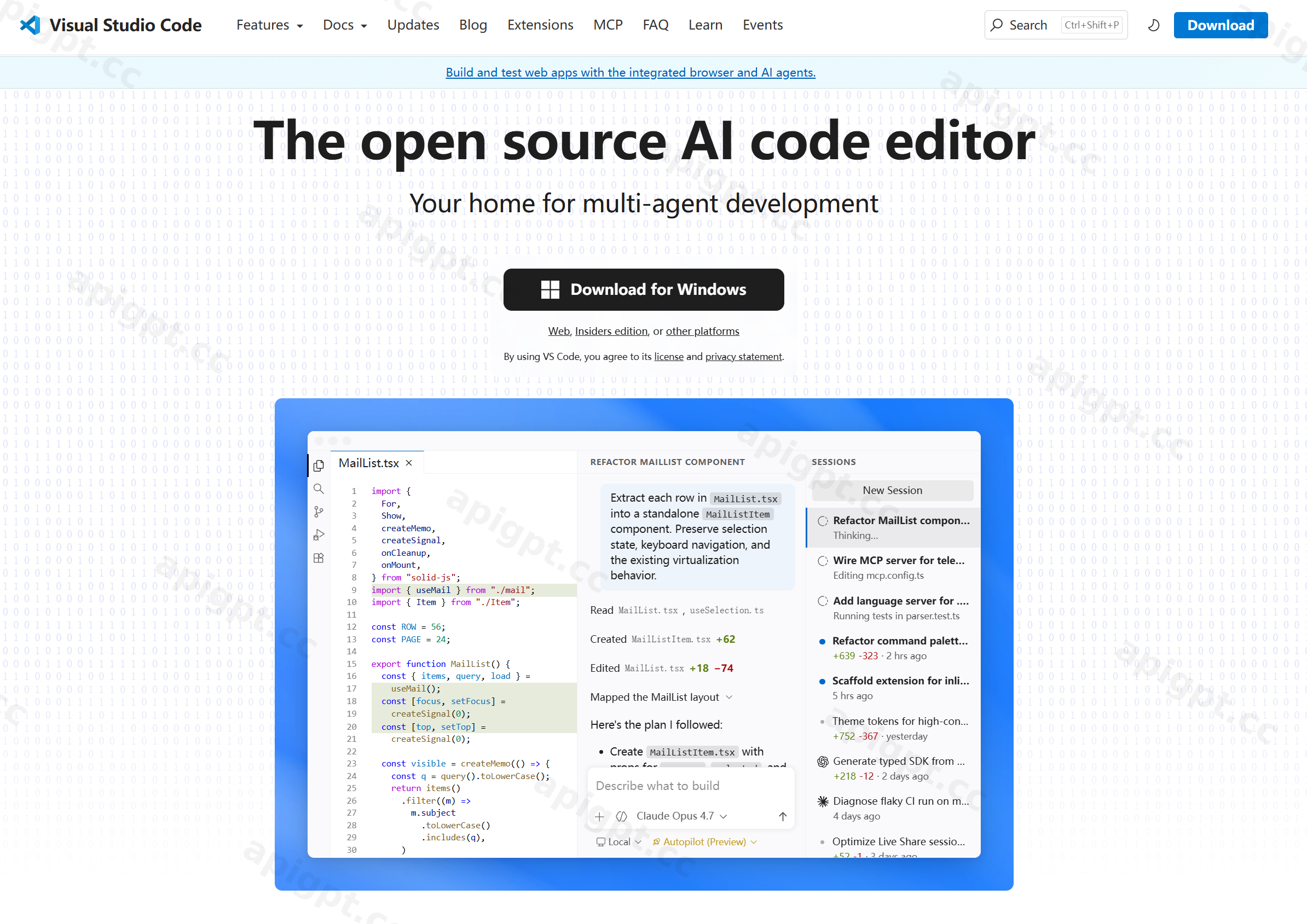Open the Autopilot (Preview) dropdown
Image resolution: width=1307 pixels, height=924 pixels.
tap(705, 842)
